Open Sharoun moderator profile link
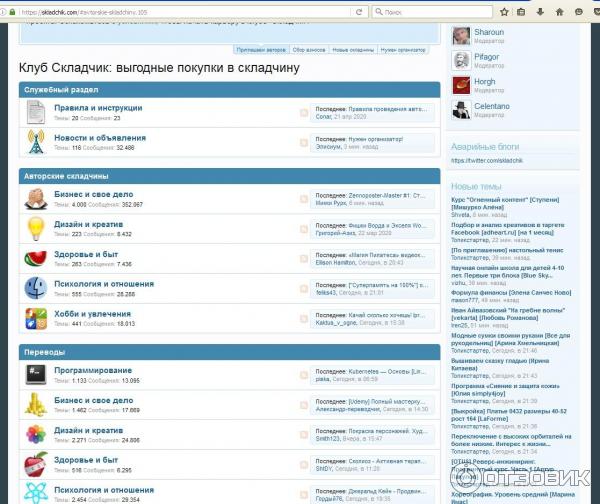600x504 pixels. point(489,32)
